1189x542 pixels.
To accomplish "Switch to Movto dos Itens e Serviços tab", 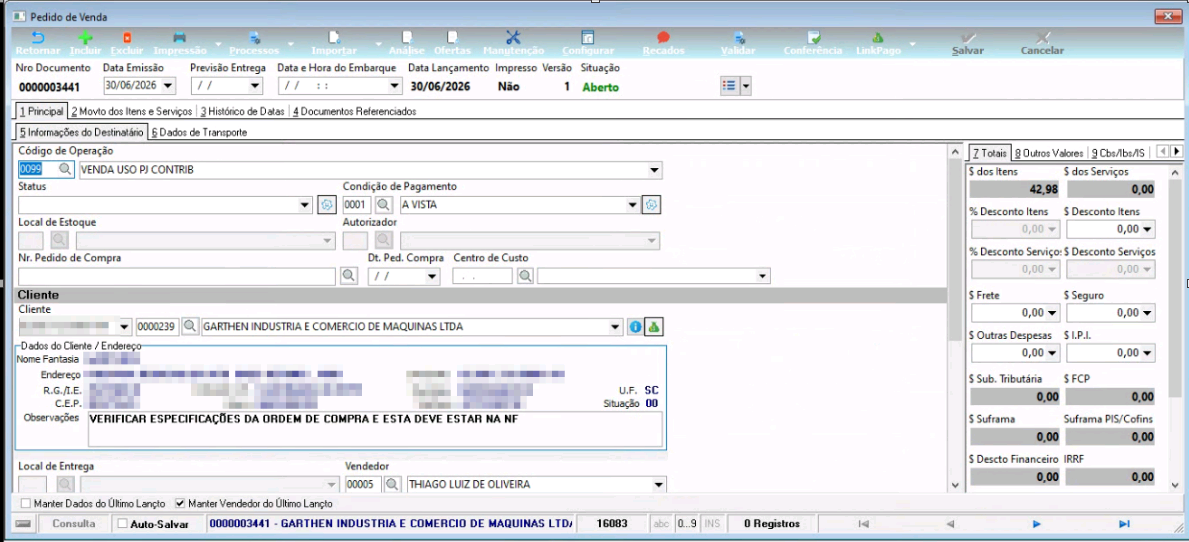I will pos(132,111).
